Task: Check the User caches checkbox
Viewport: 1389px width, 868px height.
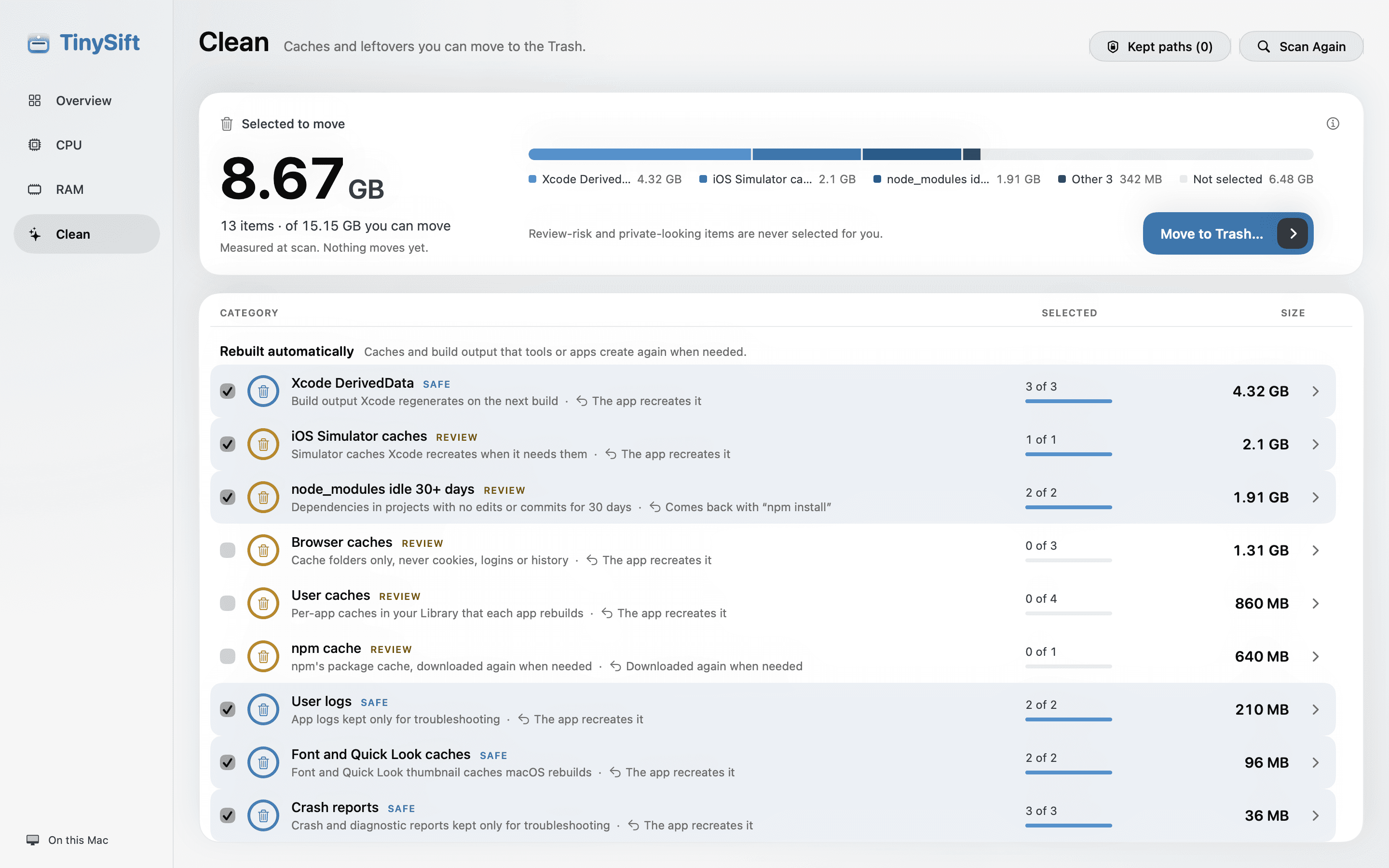Action: pyautogui.click(x=228, y=603)
